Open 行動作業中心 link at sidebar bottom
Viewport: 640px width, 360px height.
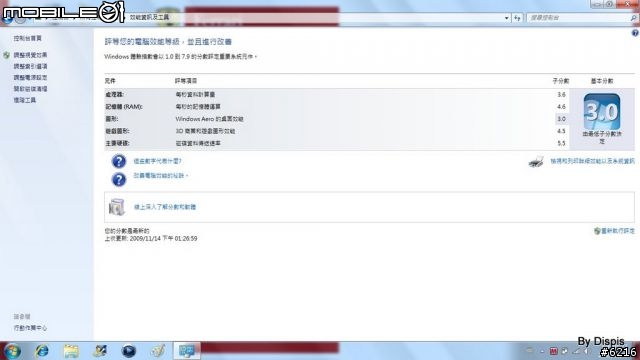[30, 328]
